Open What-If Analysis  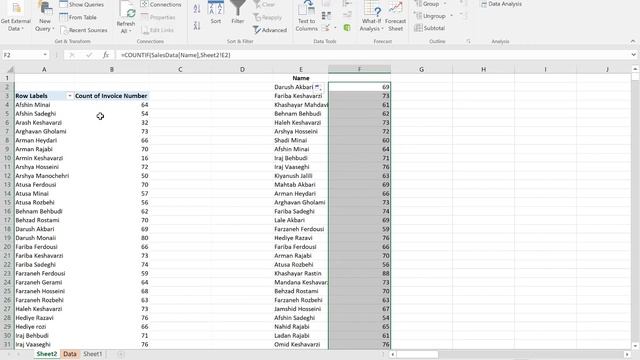point(371,17)
